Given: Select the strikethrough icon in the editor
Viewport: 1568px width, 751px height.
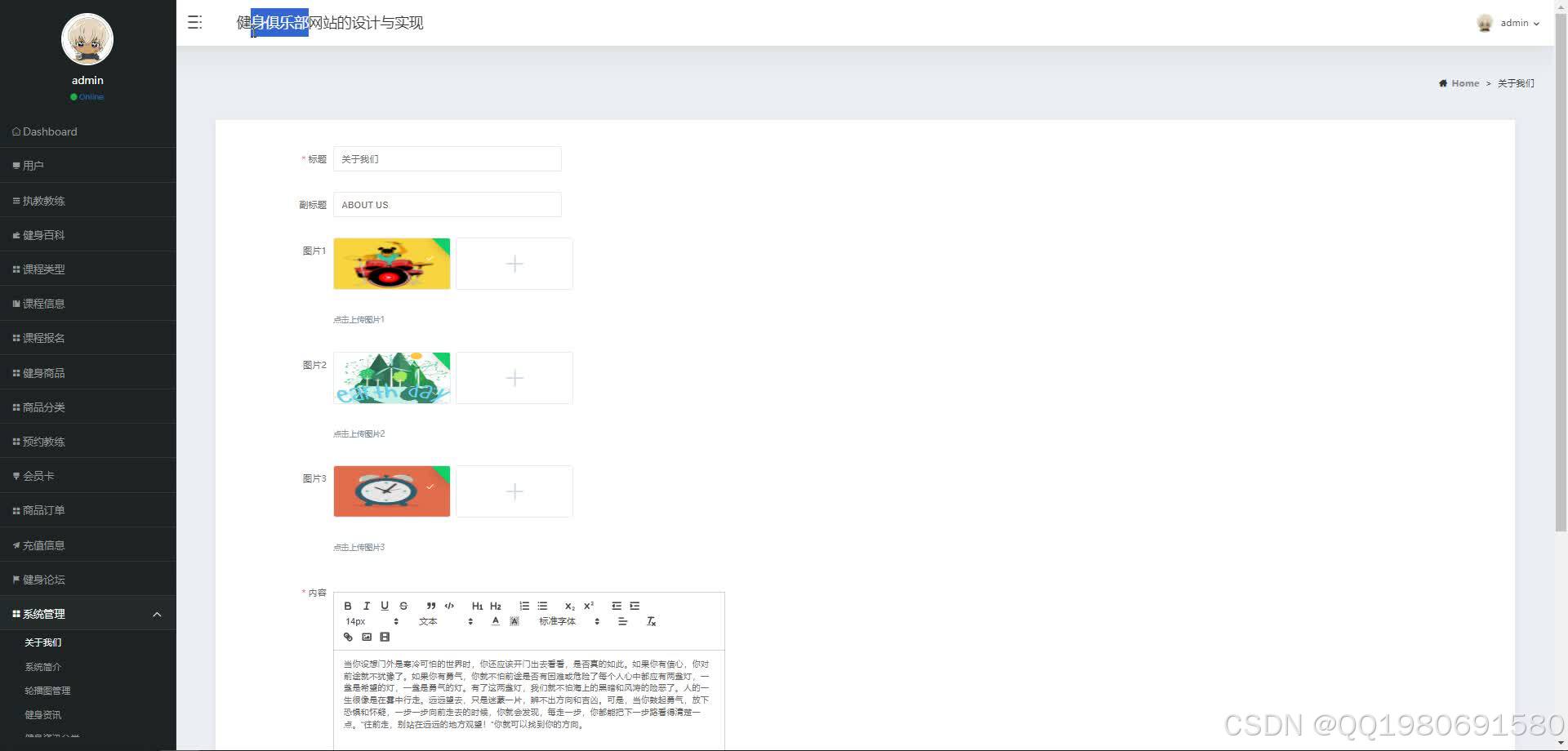Looking at the screenshot, I should click(403, 606).
